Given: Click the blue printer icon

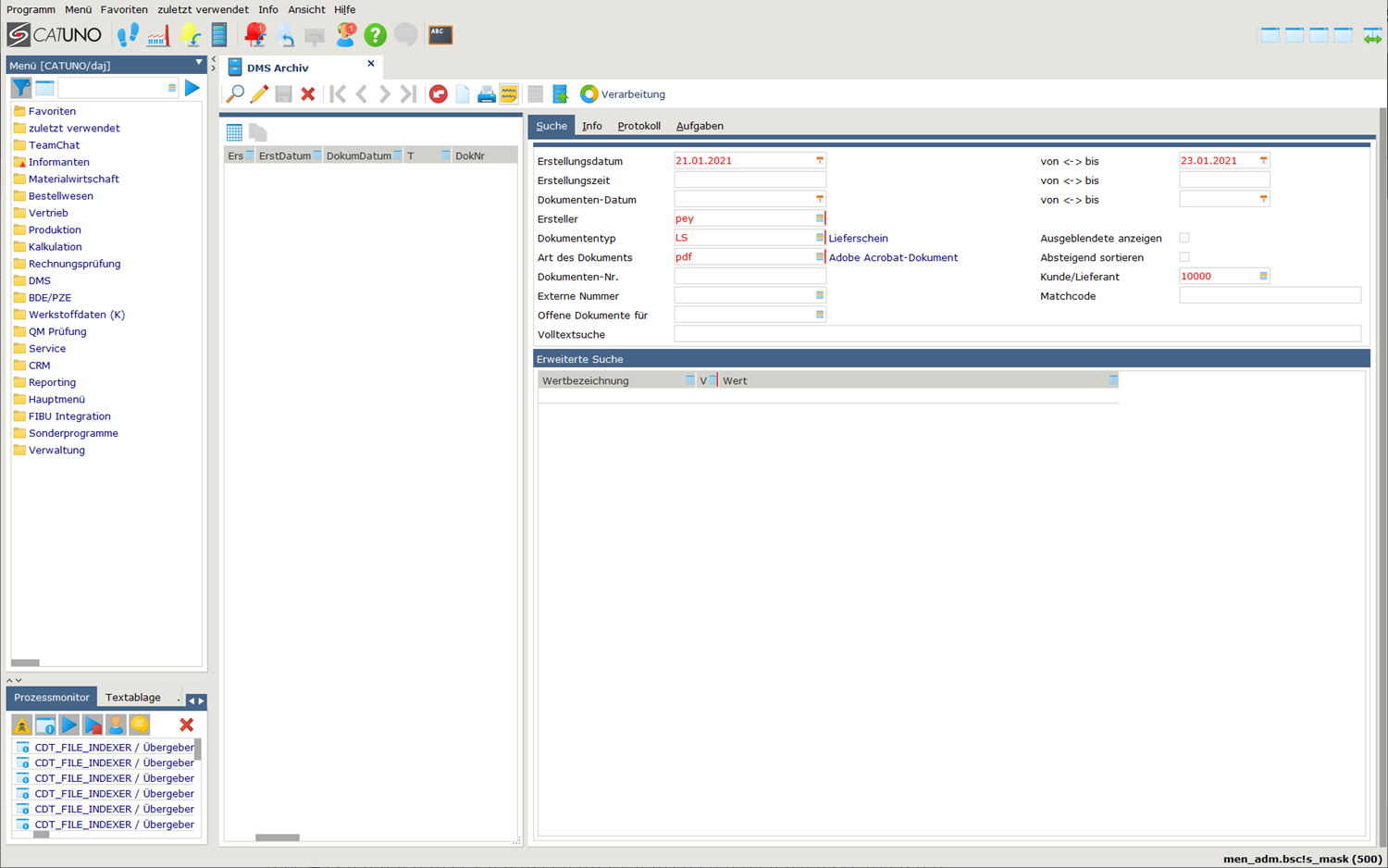Looking at the screenshot, I should pos(486,94).
